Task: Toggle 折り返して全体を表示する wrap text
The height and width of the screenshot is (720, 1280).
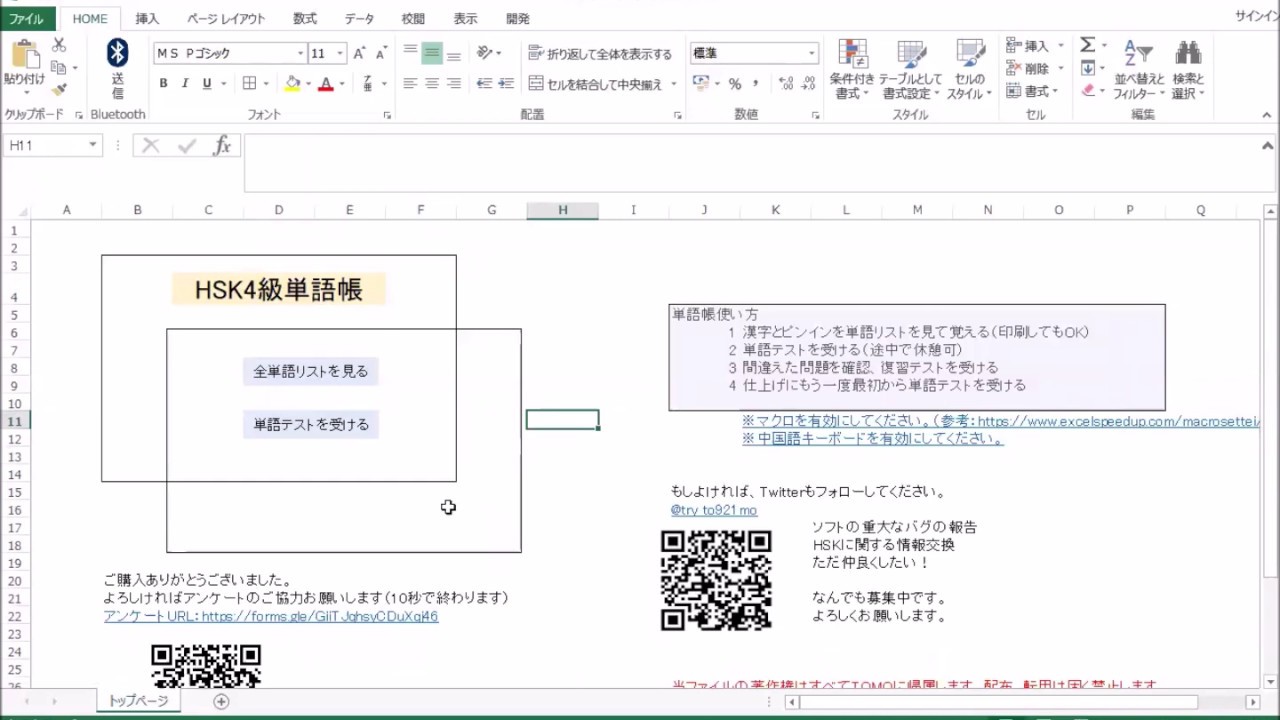Action: pos(600,54)
